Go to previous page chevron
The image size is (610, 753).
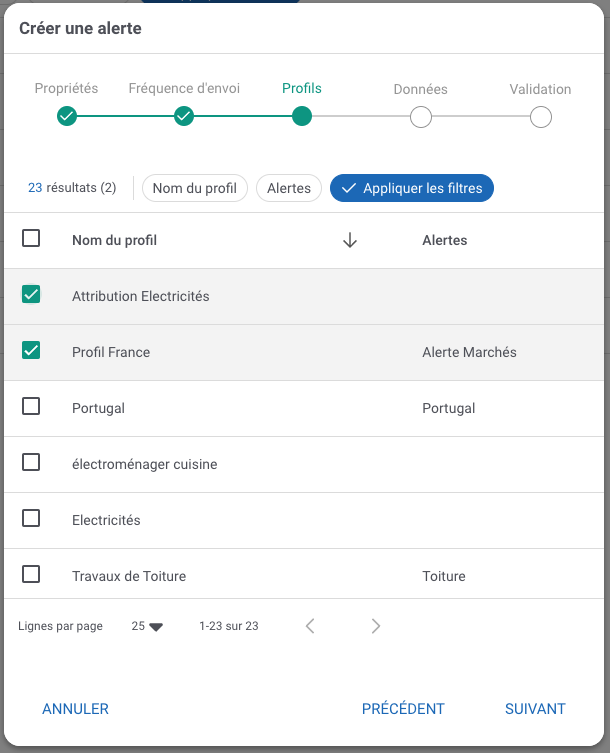click(310, 626)
